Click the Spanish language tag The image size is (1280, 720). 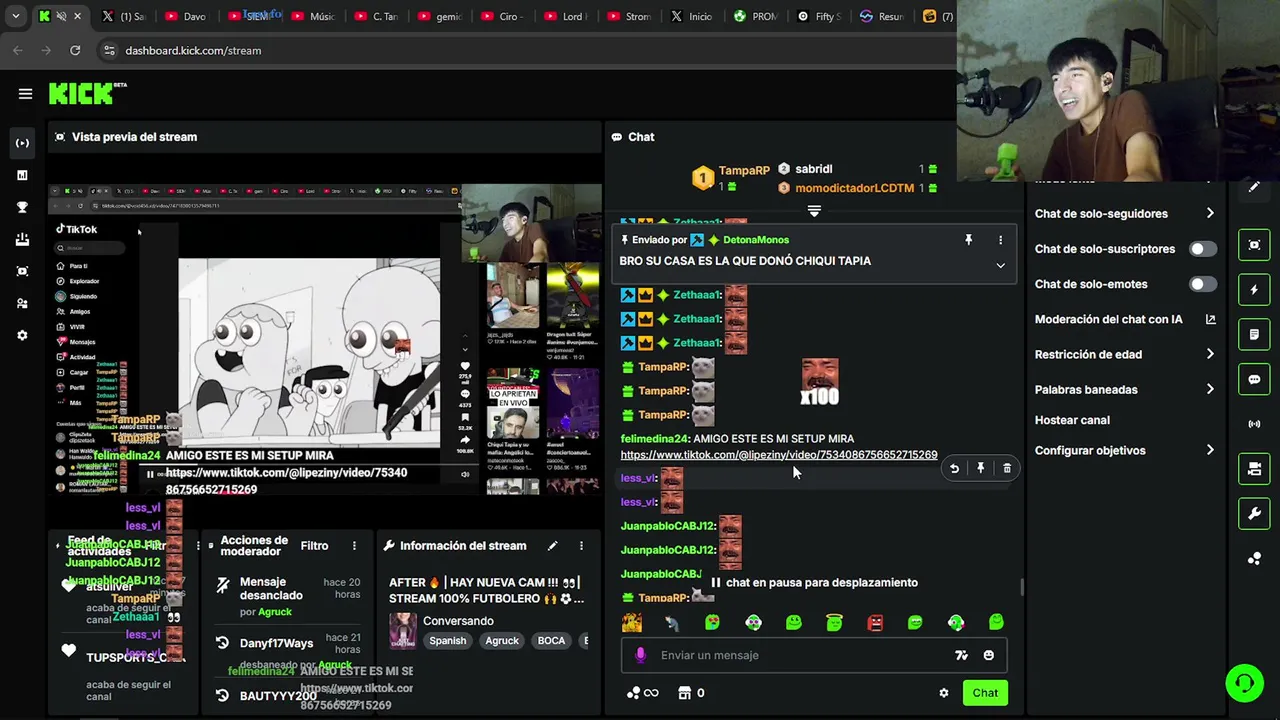coord(448,641)
